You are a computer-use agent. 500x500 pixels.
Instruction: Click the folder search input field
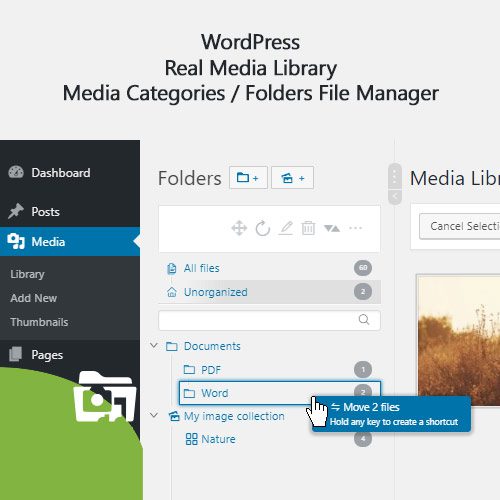(269, 320)
